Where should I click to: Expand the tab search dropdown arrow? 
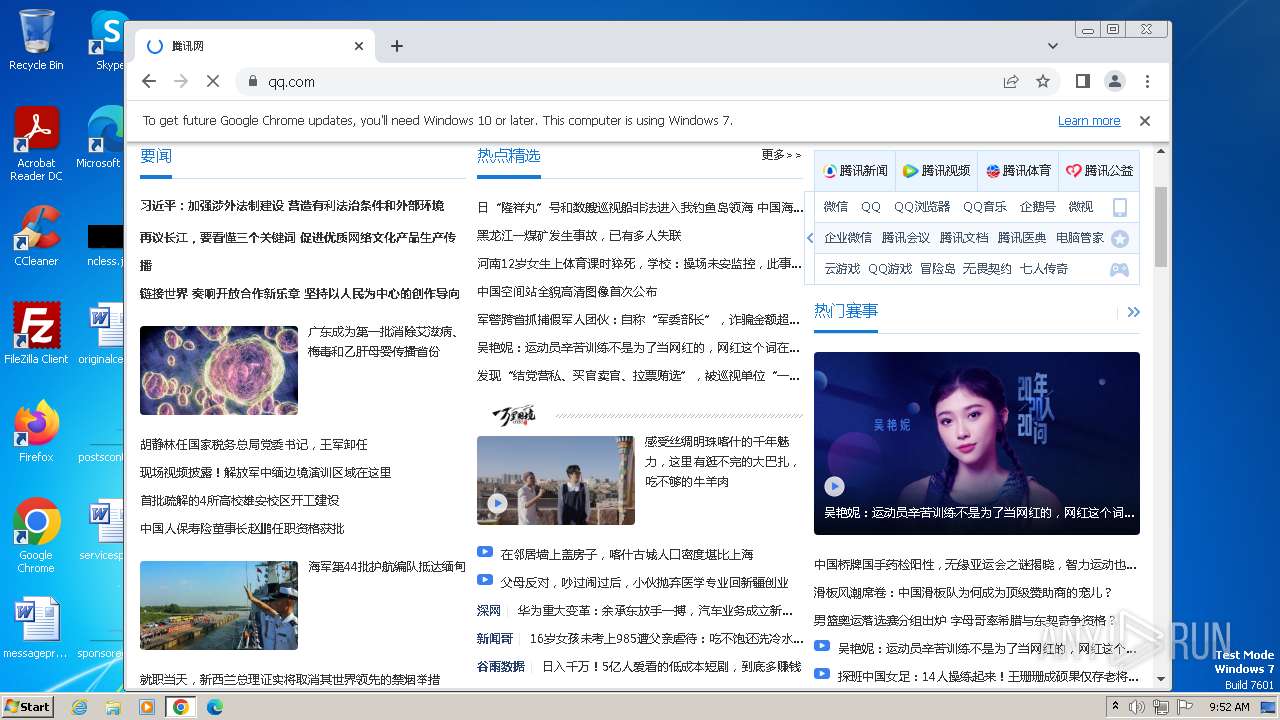point(1053,46)
